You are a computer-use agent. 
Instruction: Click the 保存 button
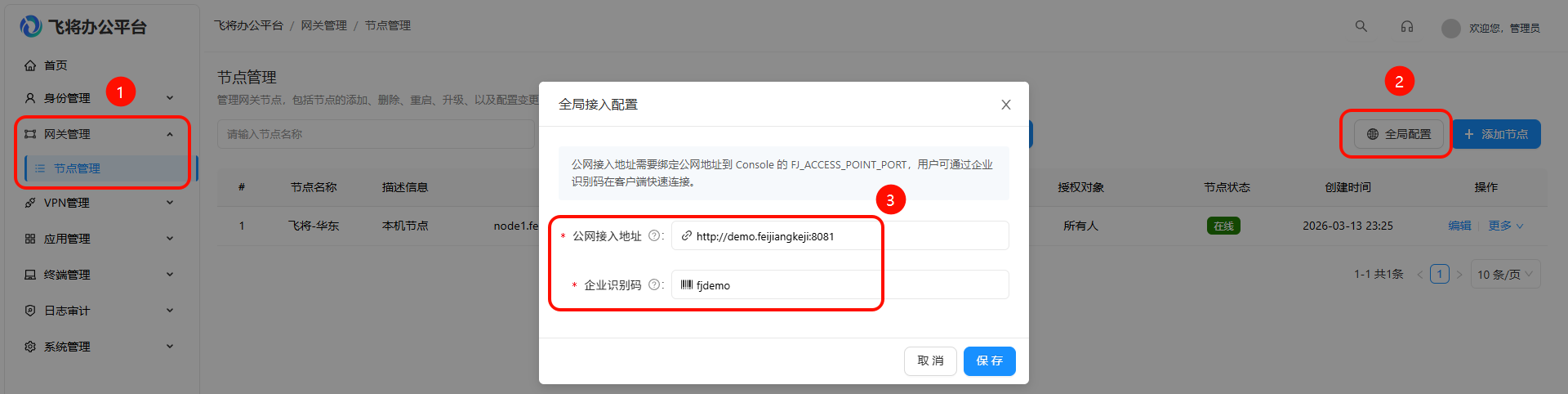click(x=989, y=360)
